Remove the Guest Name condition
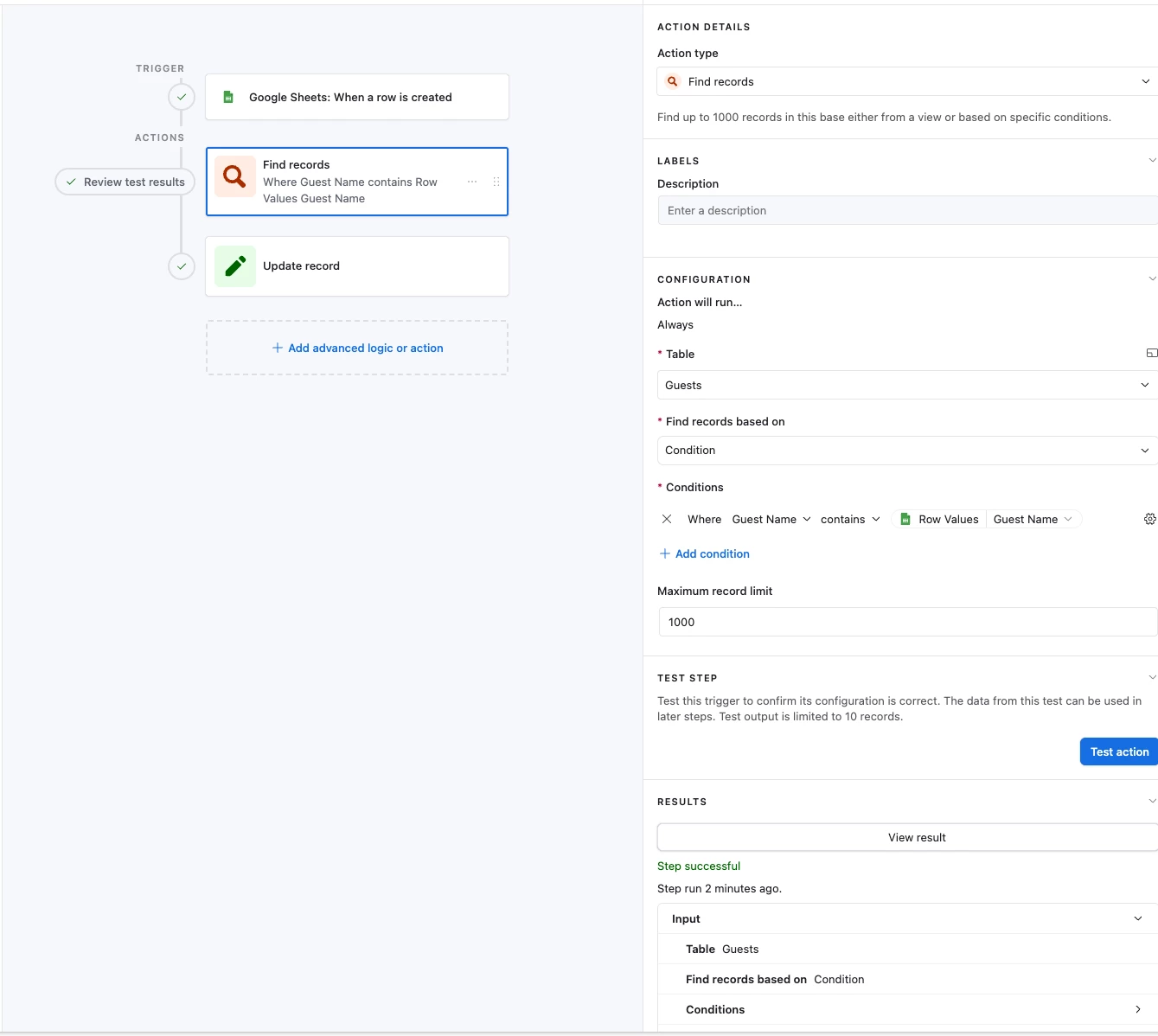This screenshot has width=1158, height=1036. coord(667,519)
